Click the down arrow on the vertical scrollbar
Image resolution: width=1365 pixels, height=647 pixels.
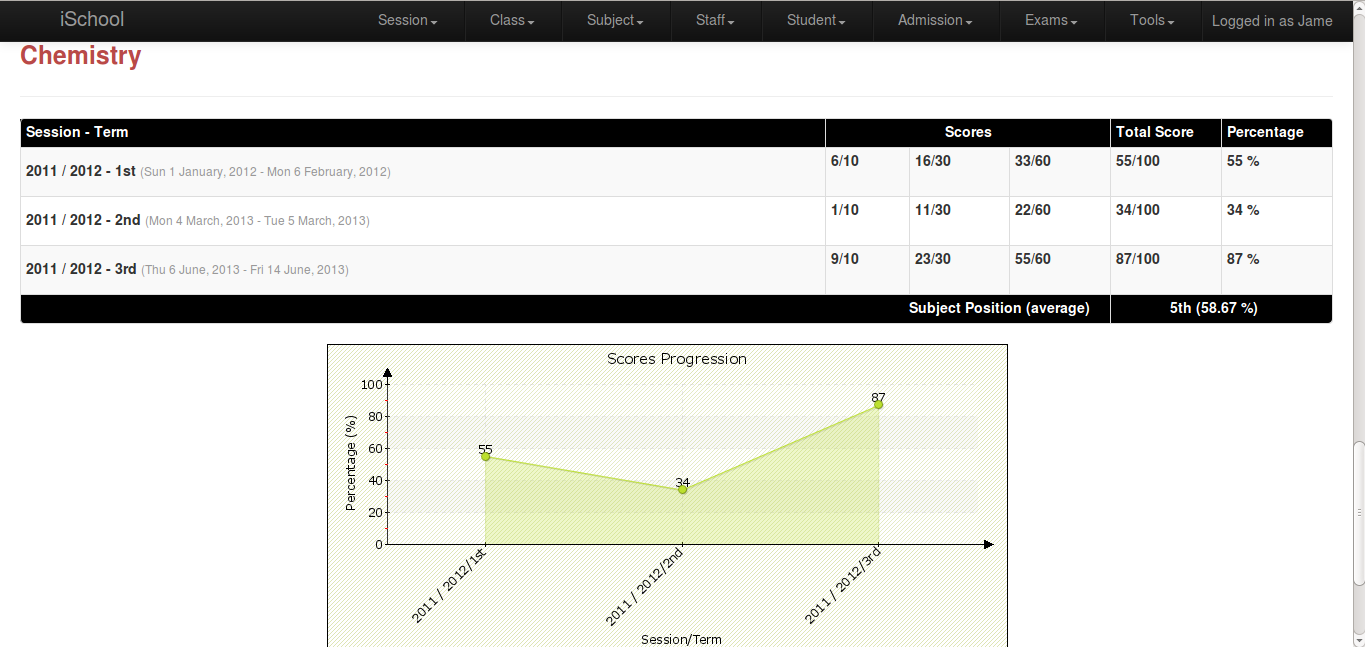[x=1358, y=640]
